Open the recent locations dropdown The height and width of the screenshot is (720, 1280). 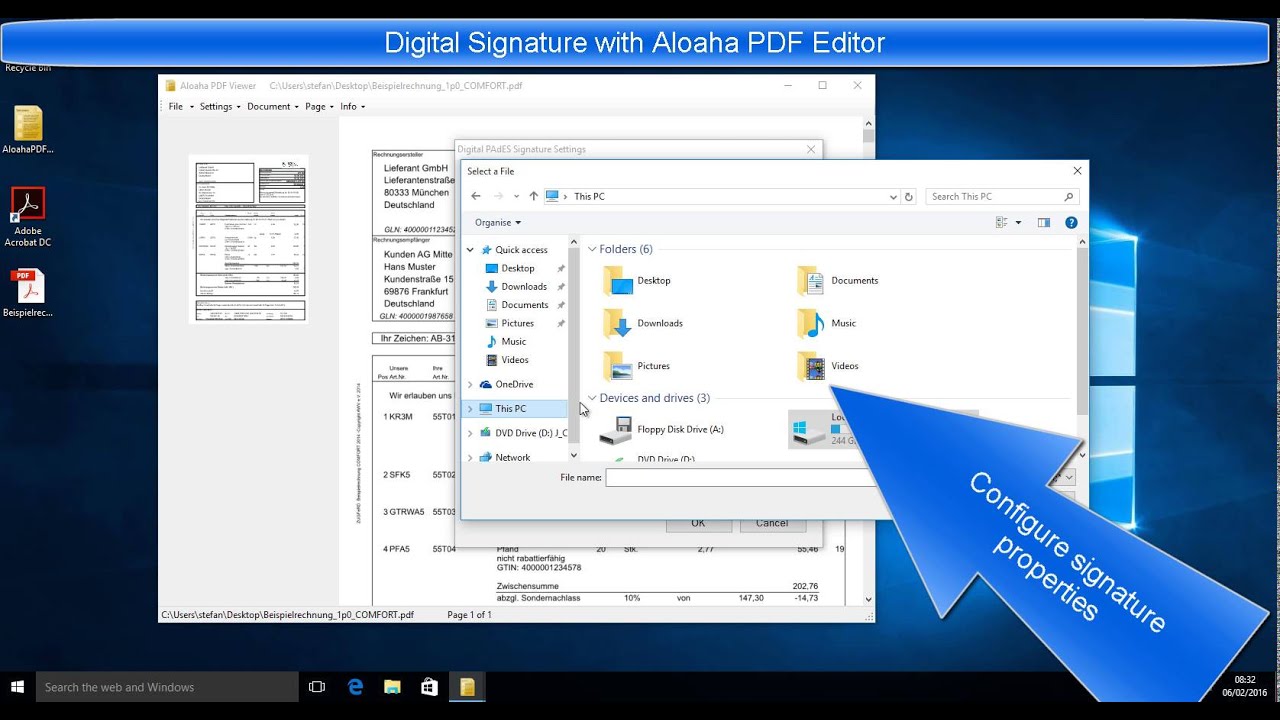tap(516, 197)
